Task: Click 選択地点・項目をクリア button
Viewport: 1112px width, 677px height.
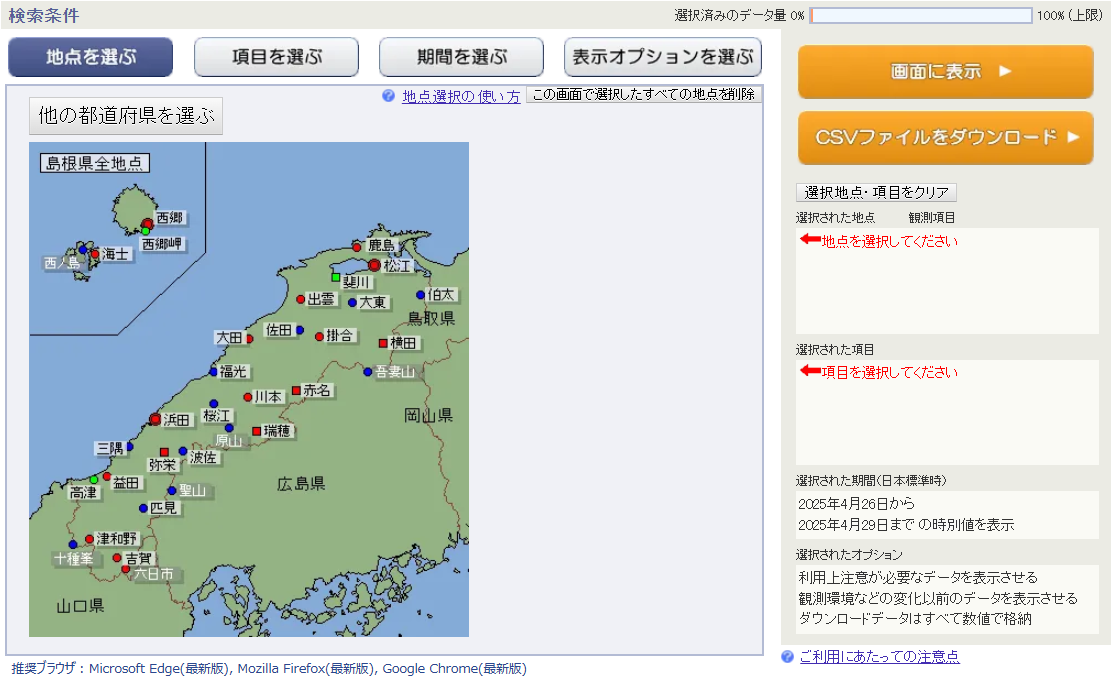Action: (x=876, y=192)
